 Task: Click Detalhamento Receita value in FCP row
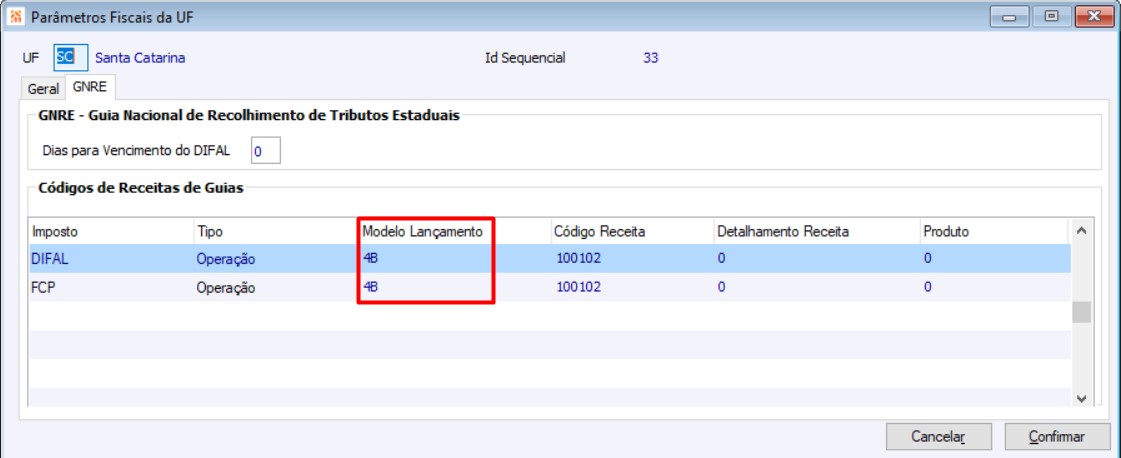tap(722, 287)
